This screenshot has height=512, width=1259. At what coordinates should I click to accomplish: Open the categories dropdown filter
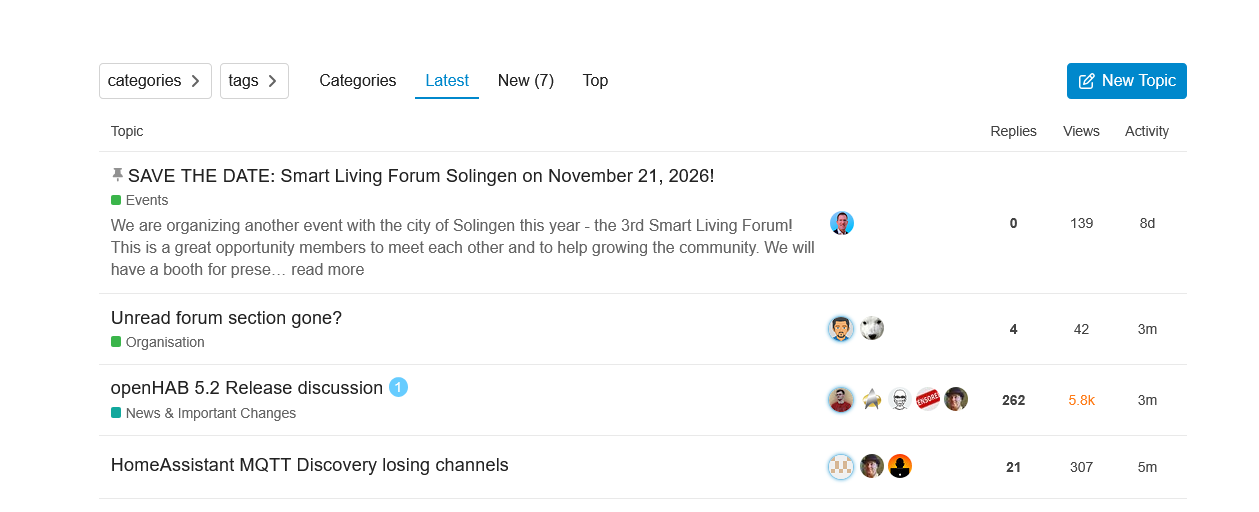[x=155, y=81]
